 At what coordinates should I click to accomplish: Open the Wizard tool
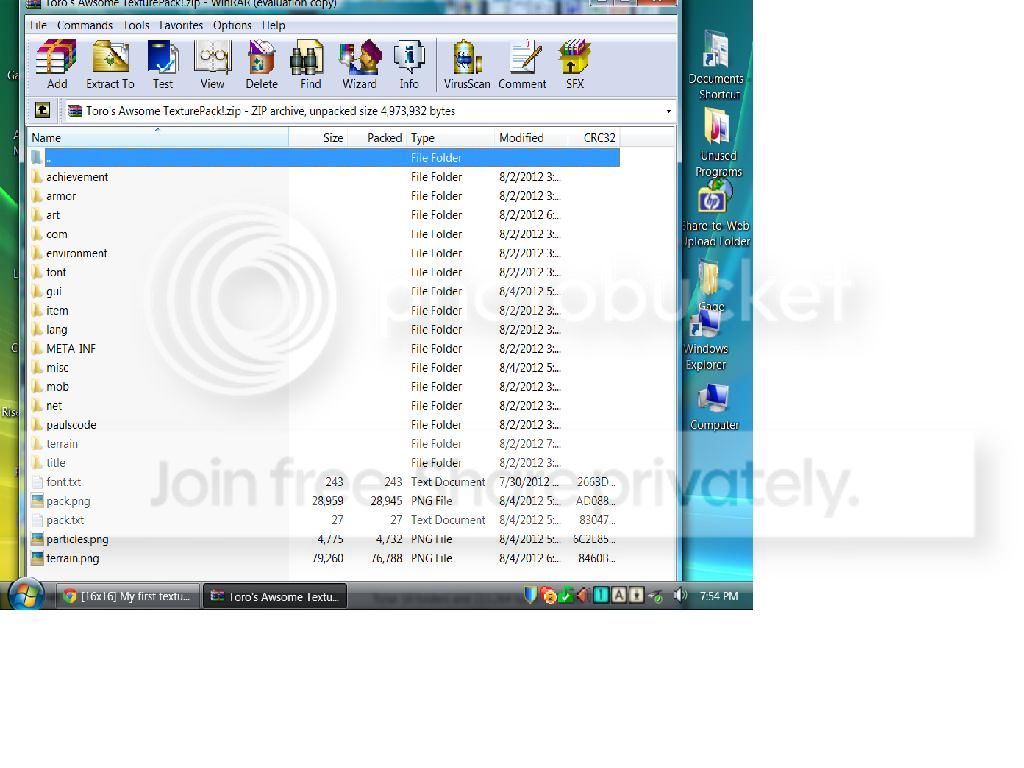tap(359, 64)
